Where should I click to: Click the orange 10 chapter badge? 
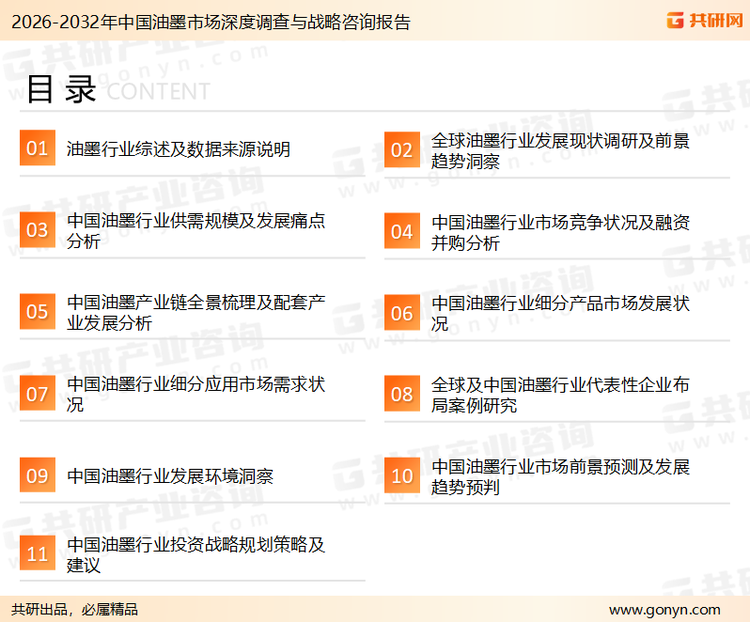(x=402, y=476)
